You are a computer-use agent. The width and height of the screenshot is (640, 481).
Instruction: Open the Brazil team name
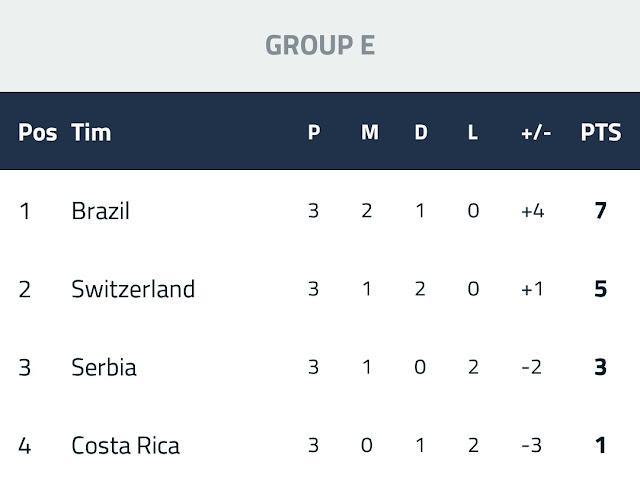[100, 211]
